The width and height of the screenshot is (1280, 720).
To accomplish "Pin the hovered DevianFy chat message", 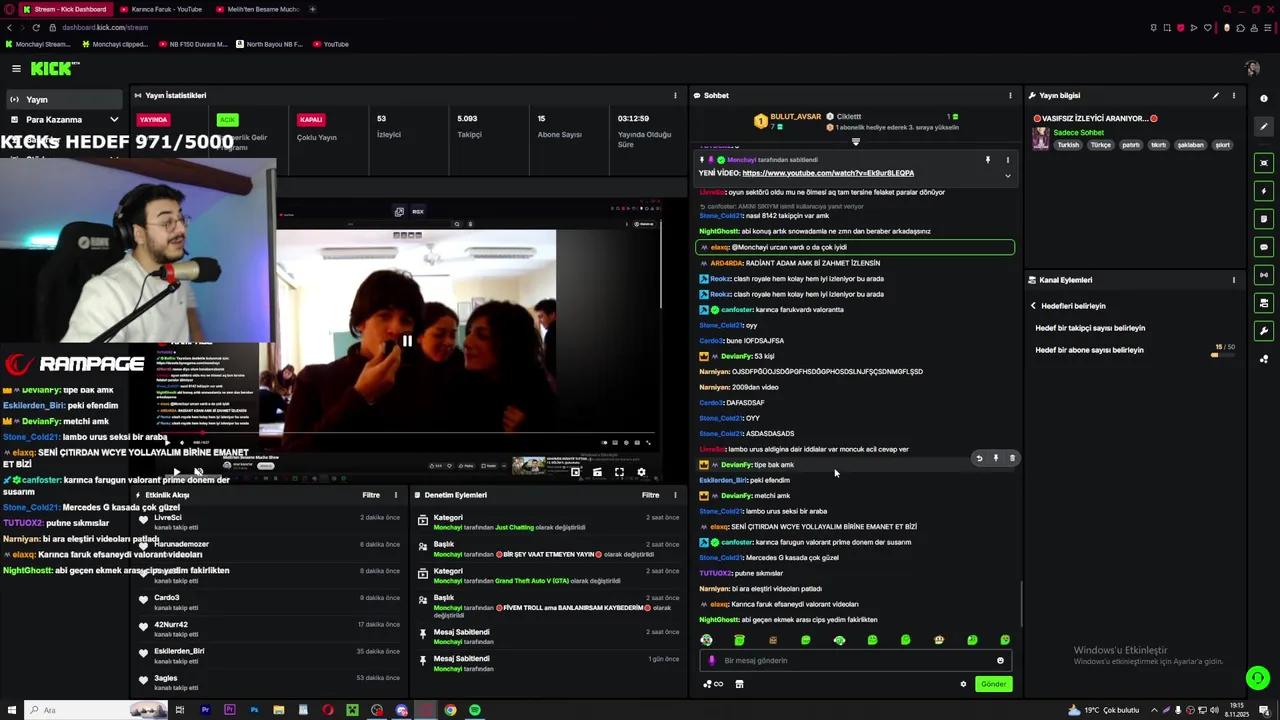I will (995, 458).
